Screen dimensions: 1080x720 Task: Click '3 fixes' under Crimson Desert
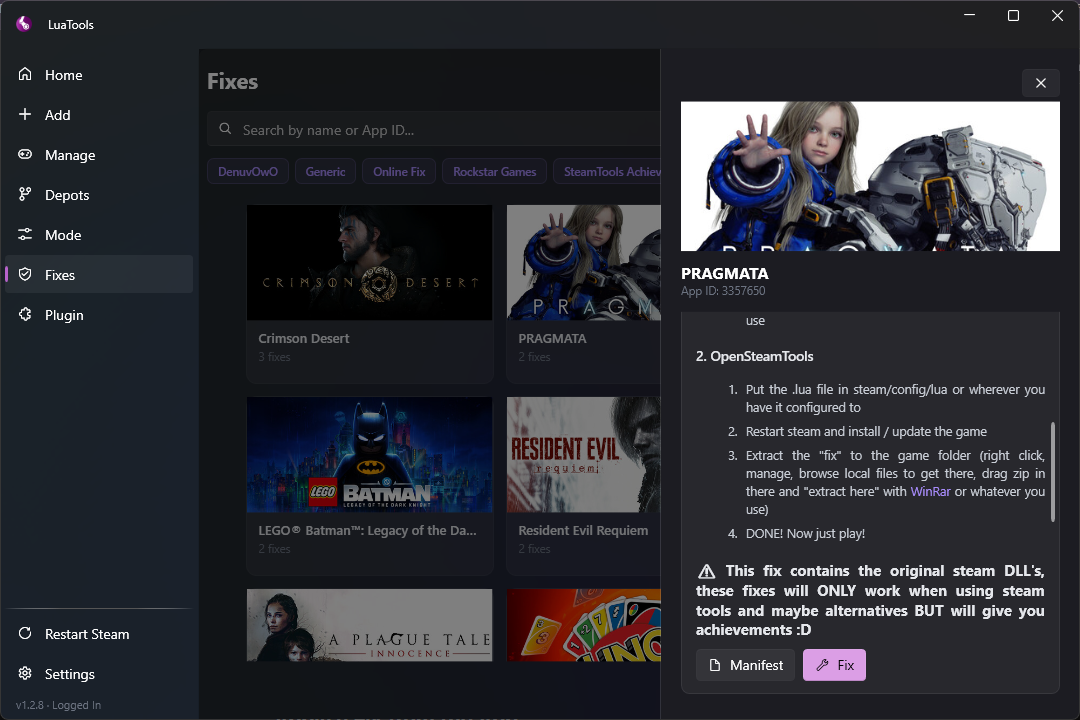pos(274,357)
